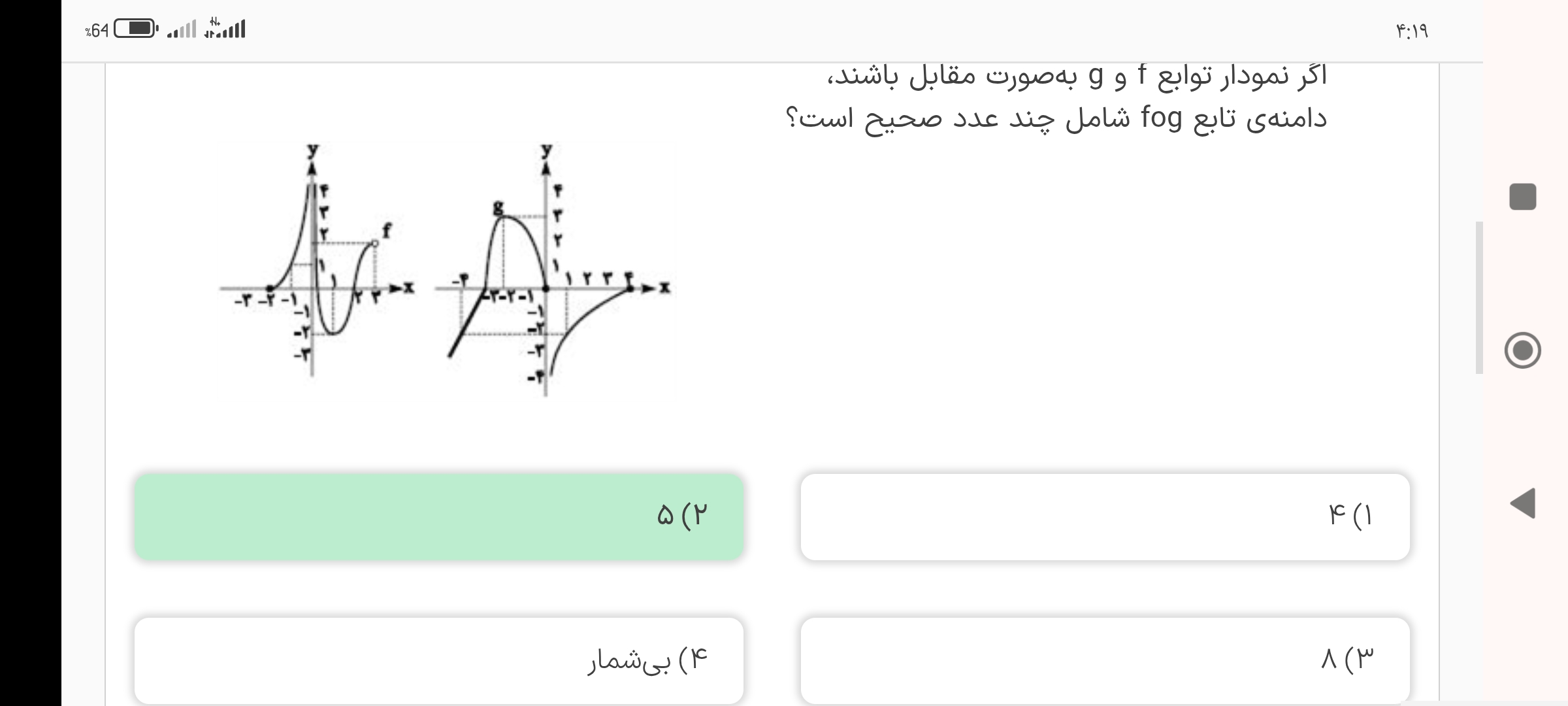Screen dimensions: 1568x706
Task: Tap the recent apps square button
Action: 1522,197
